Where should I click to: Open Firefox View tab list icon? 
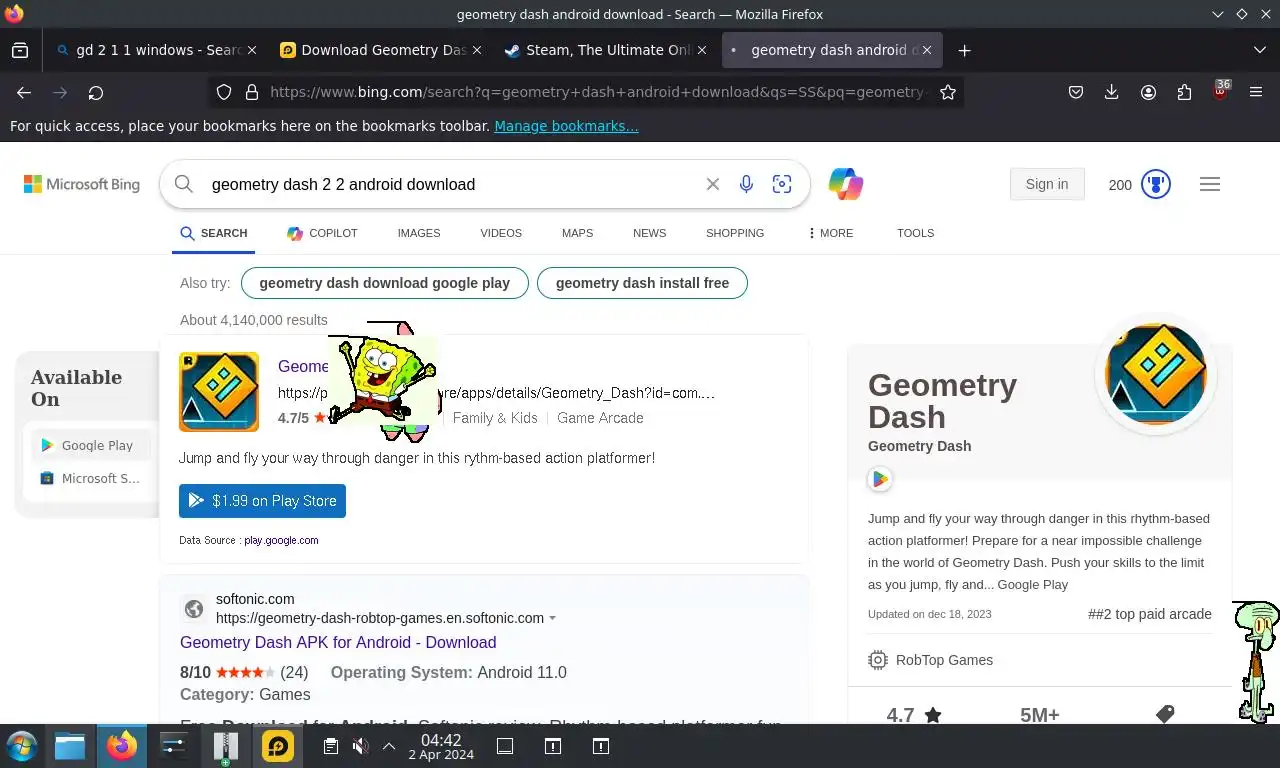point(20,50)
